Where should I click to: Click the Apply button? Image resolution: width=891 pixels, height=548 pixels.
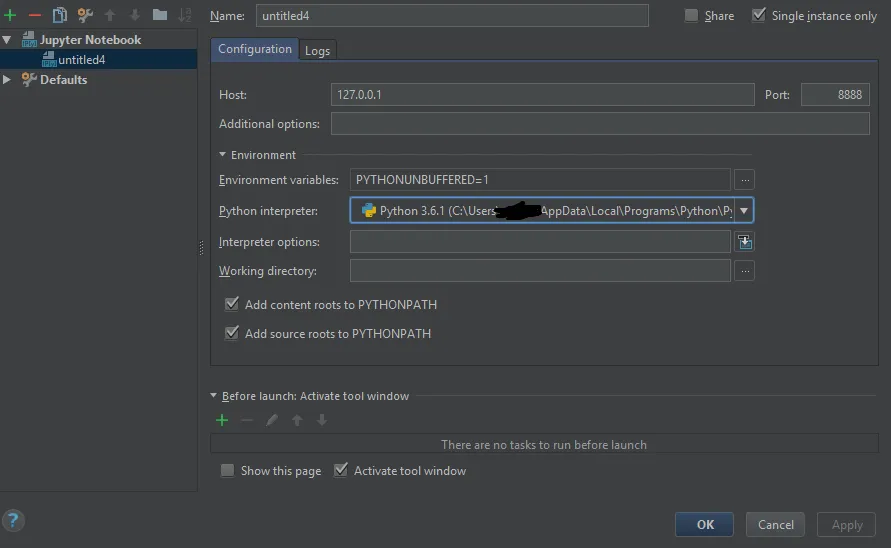click(847, 524)
